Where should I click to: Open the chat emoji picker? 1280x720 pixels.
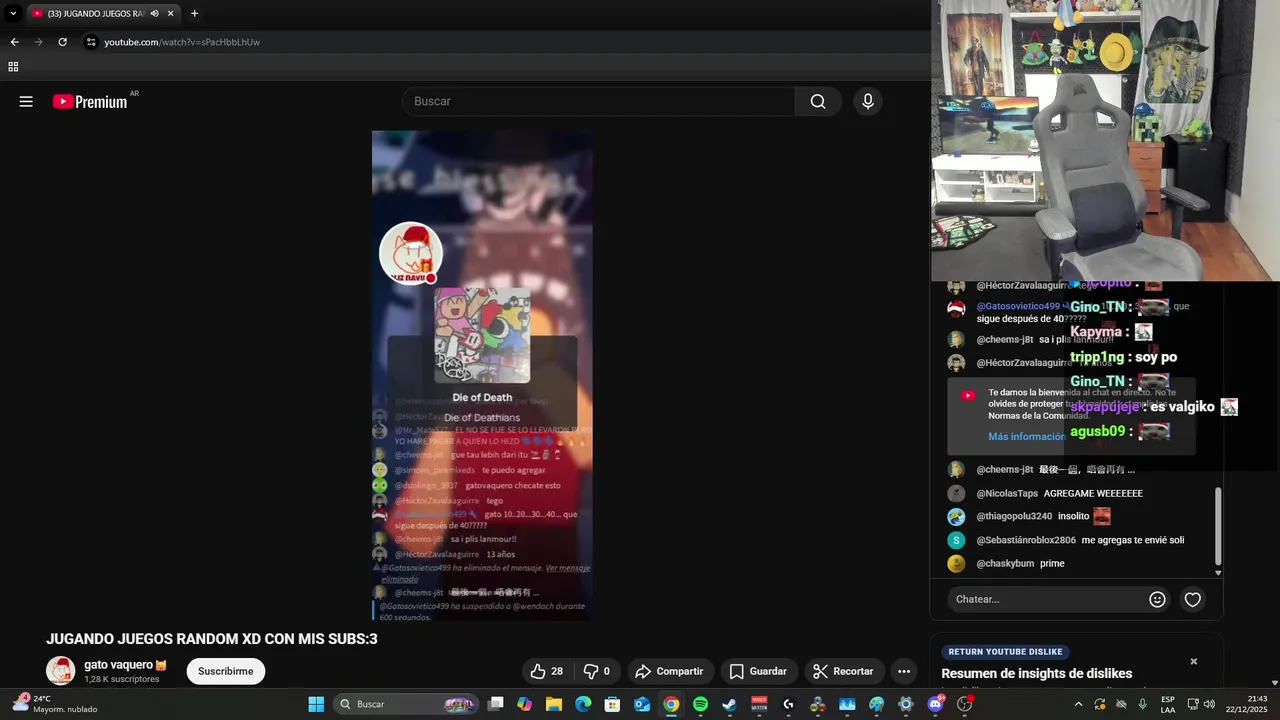(1157, 599)
